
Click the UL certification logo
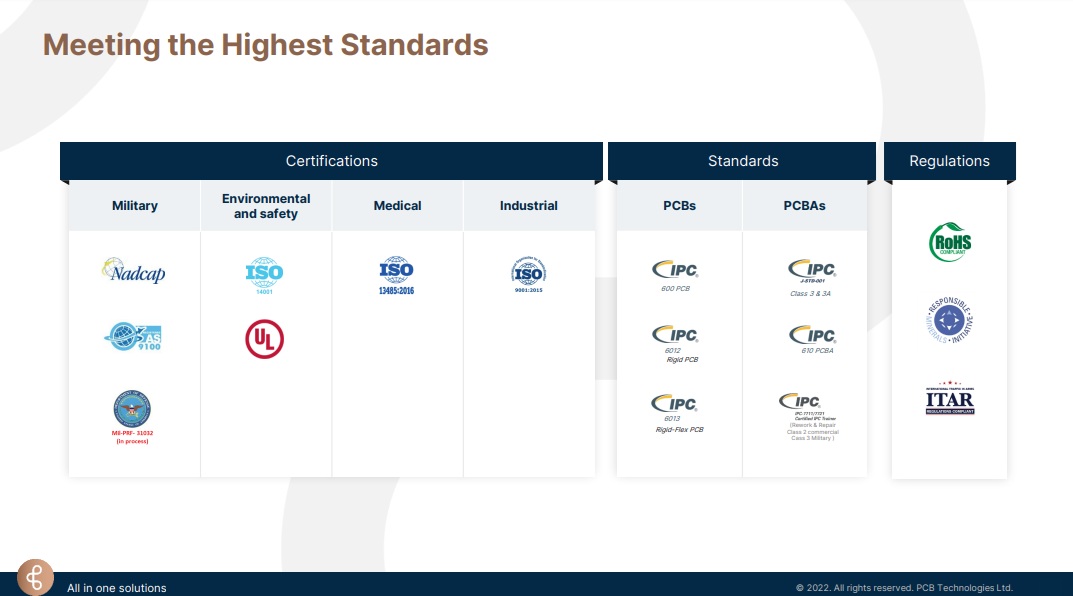click(x=265, y=340)
